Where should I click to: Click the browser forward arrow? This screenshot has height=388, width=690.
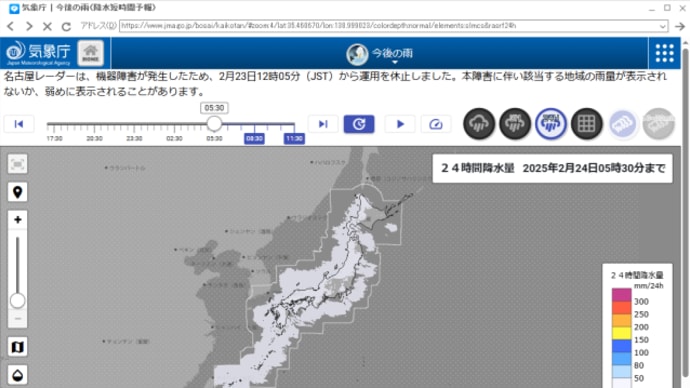[29, 26]
